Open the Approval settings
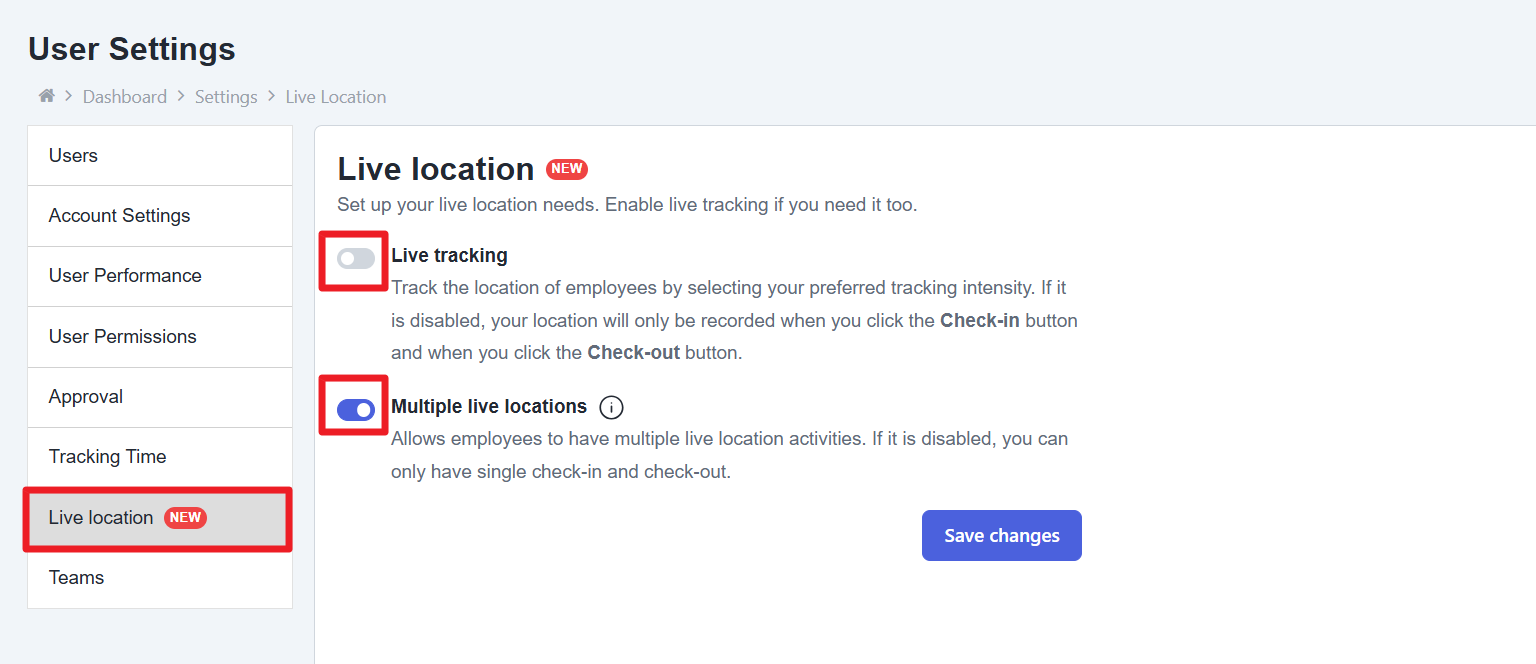Viewport: 1536px width, 664px height. pyautogui.click(x=86, y=397)
